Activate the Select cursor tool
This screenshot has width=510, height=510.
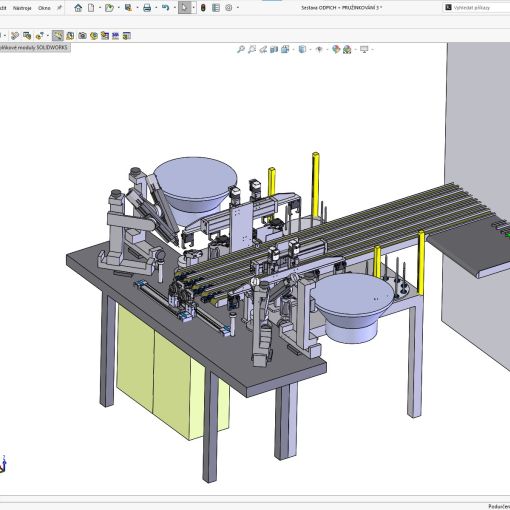coord(184,8)
